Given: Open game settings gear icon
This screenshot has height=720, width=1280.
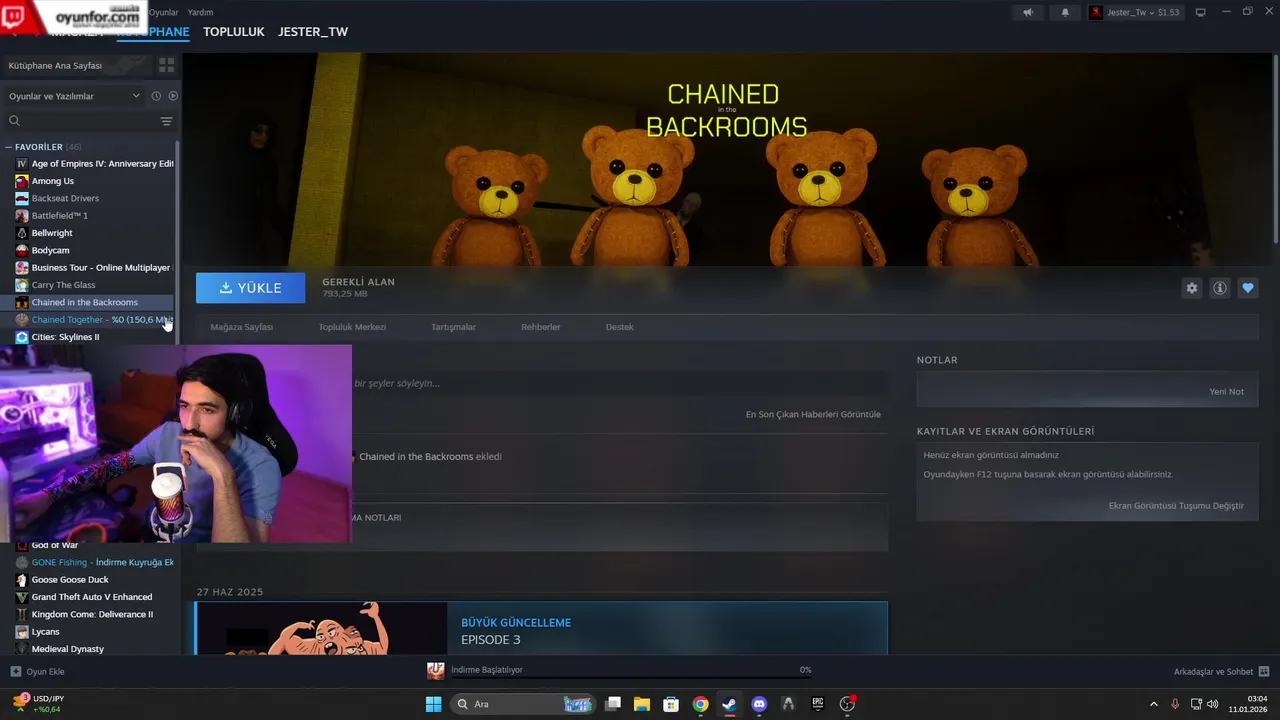Looking at the screenshot, I should pos(1192,288).
